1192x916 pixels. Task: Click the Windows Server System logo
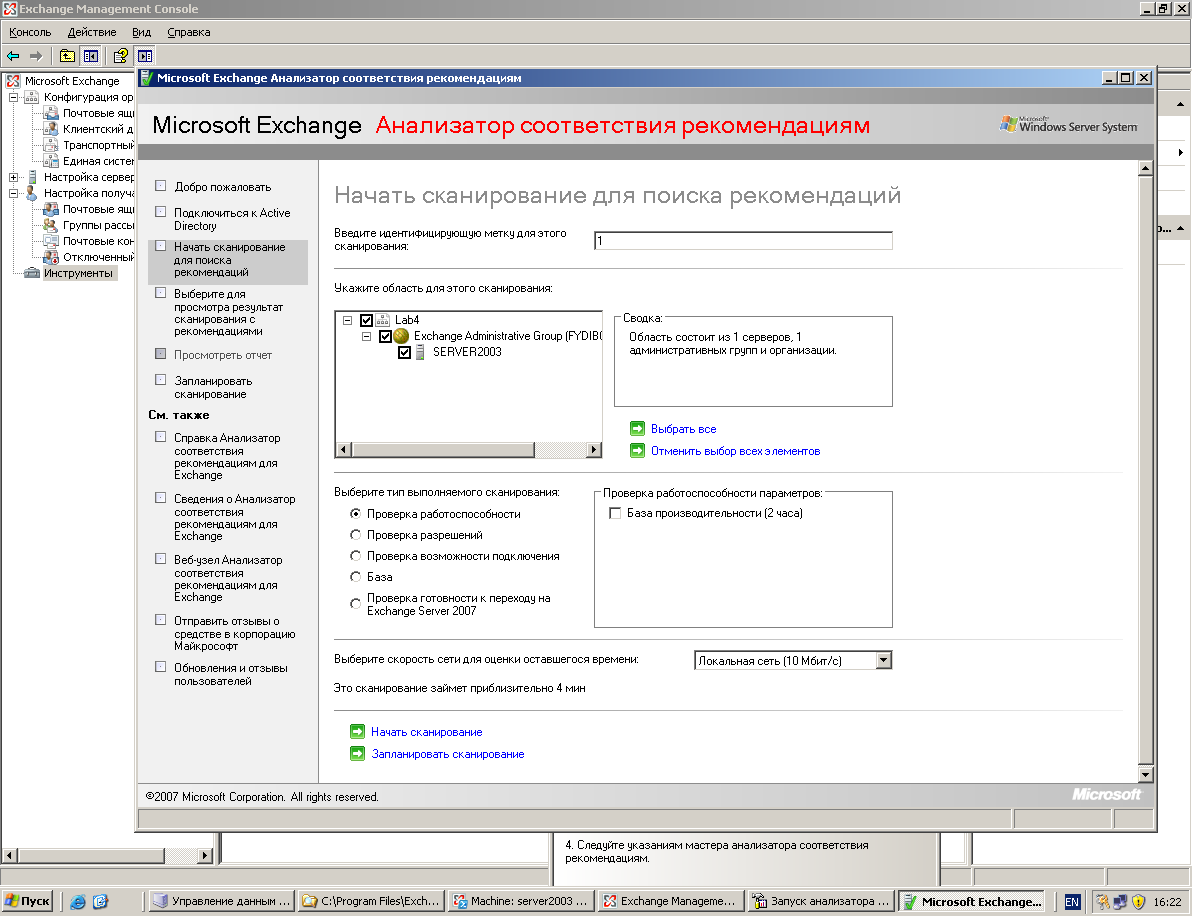coord(1069,125)
